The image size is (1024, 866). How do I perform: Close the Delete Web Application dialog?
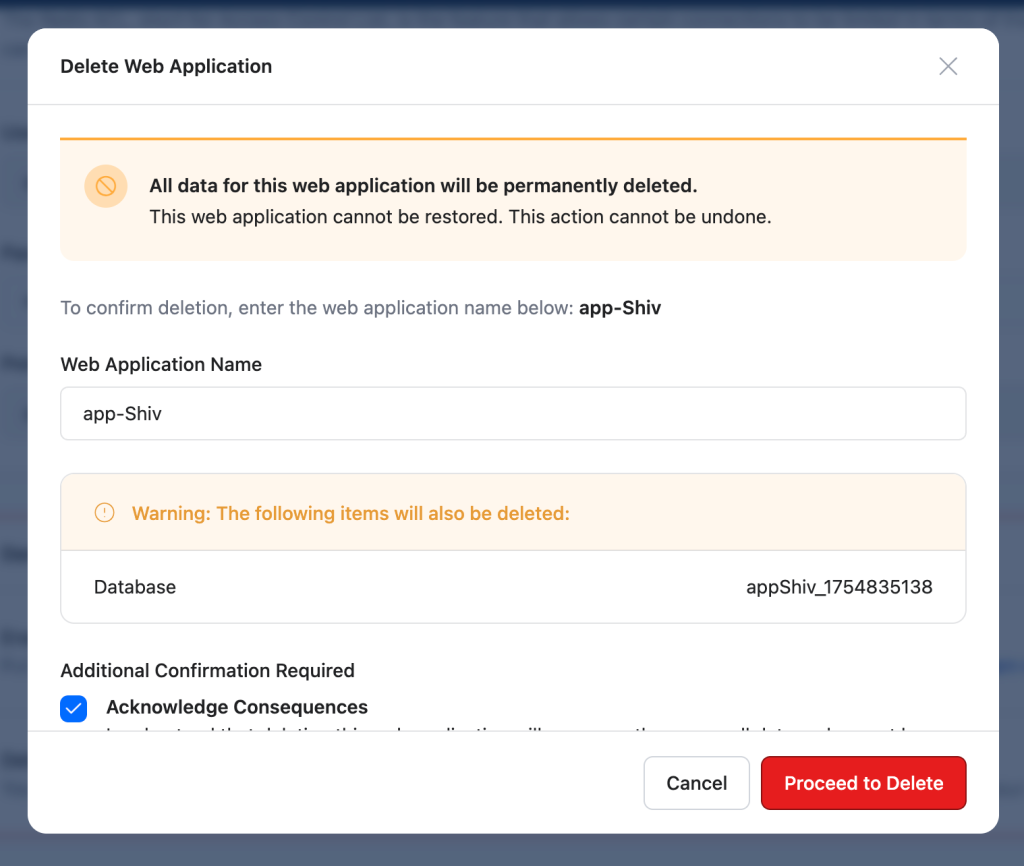tap(948, 66)
